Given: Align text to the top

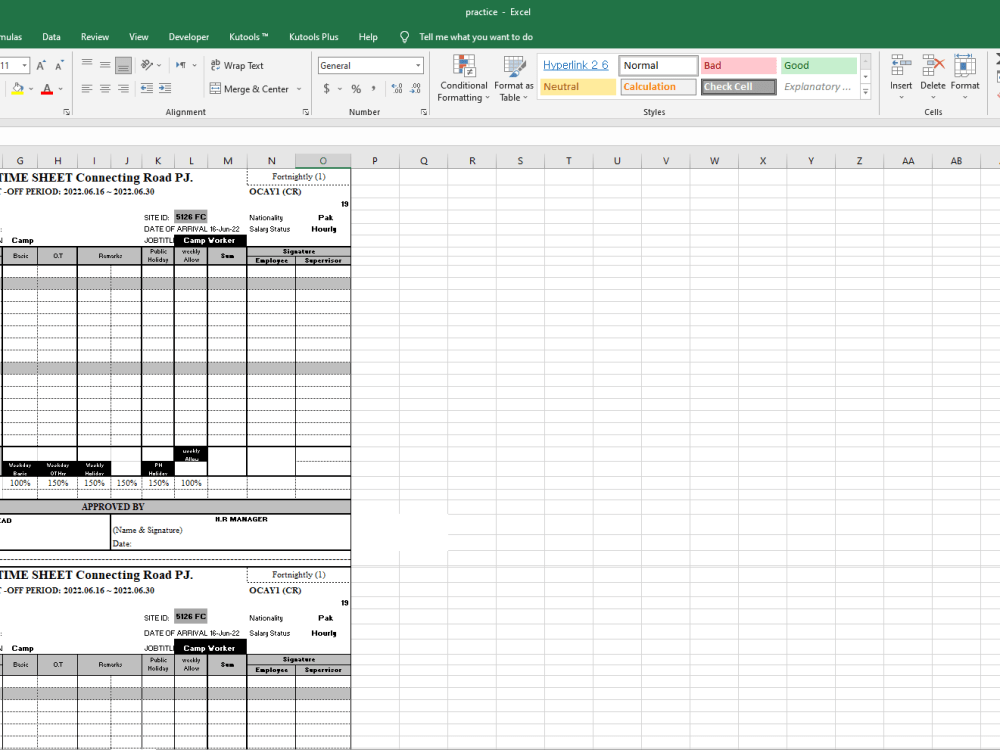Looking at the screenshot, I should pos(87,65).
